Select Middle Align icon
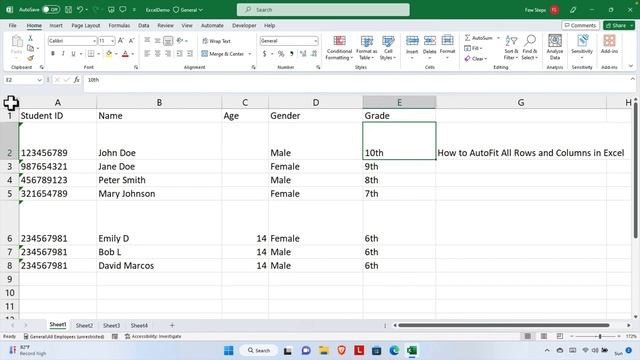Image resolution: width=640 pixels, height=360 pixels. pyautogui.click(x=158, y=40)
